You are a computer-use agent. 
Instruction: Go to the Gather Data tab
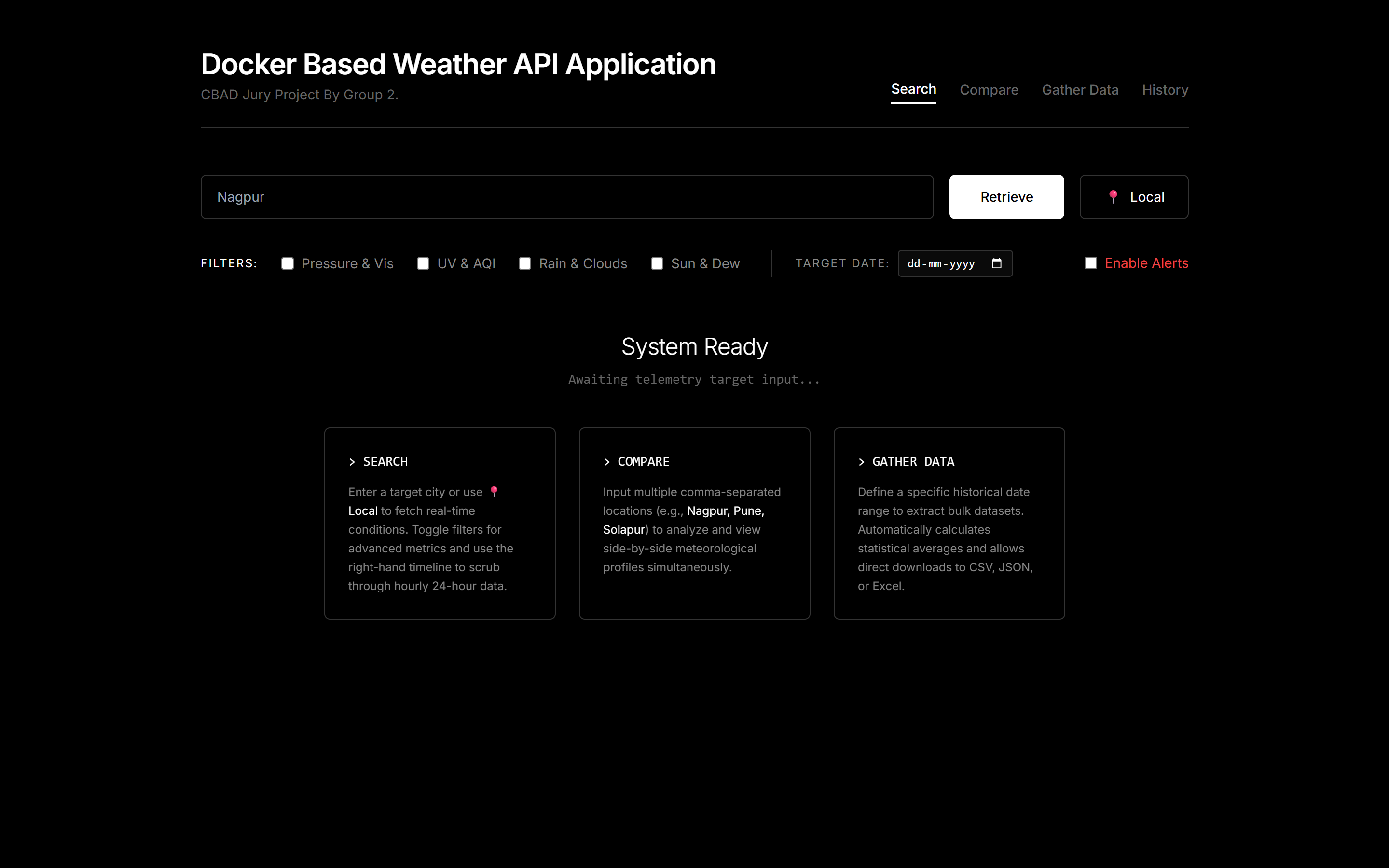[1080, 90]
